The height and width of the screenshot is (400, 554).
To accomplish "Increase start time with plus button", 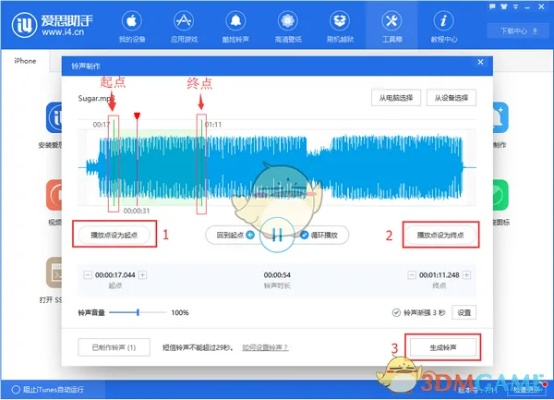I will point(143,275).
